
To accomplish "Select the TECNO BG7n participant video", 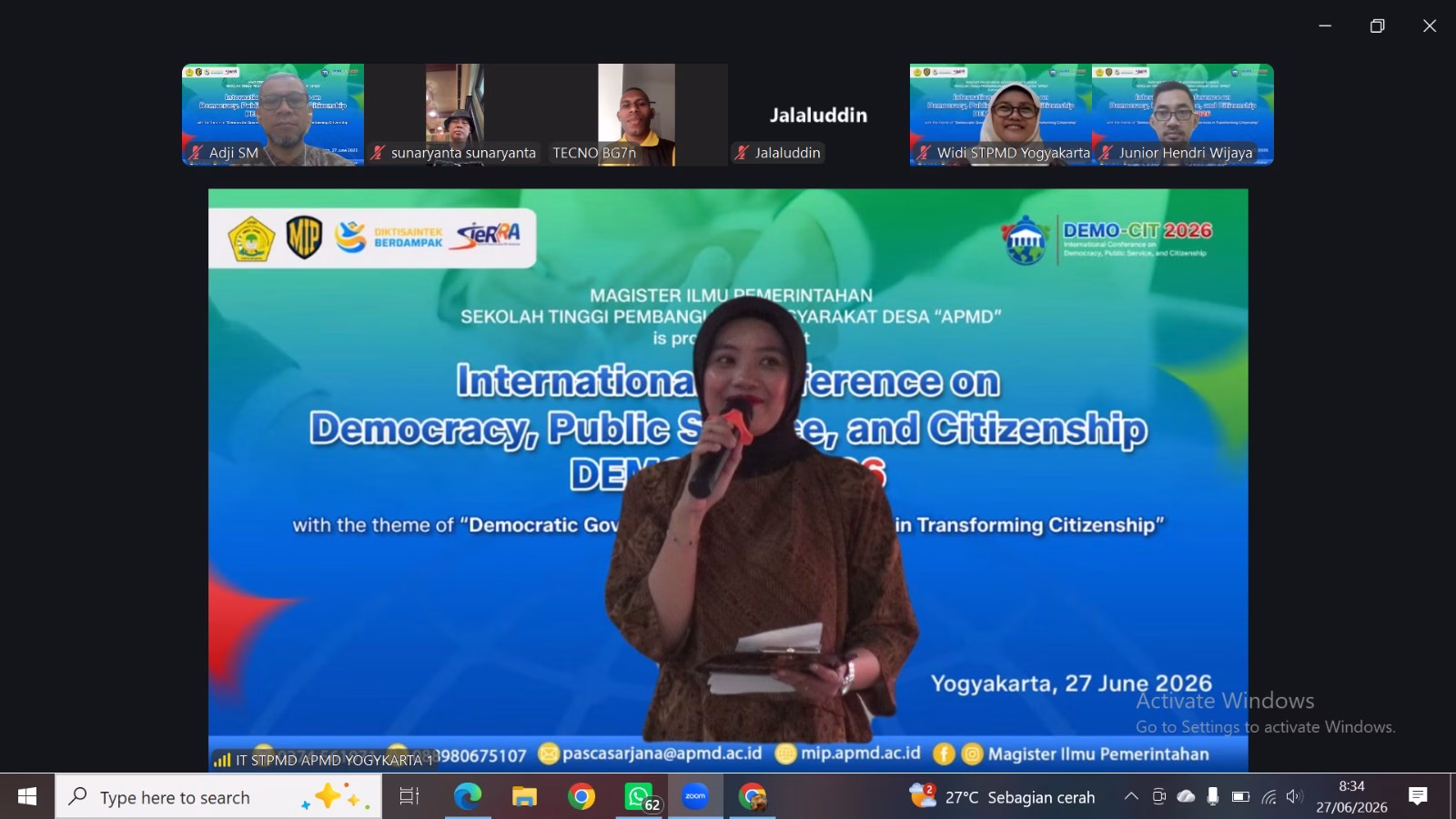I will [637, 115].
